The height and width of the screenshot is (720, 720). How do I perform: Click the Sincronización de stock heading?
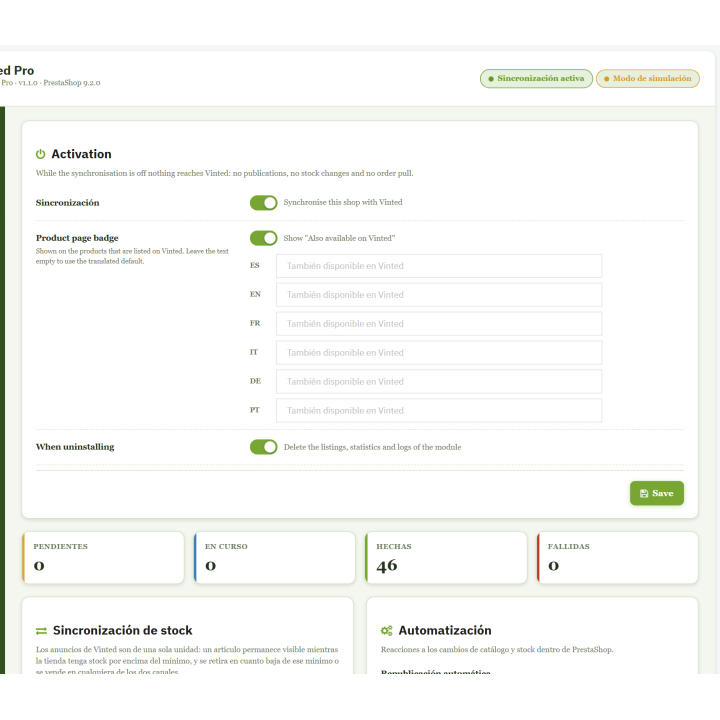point(123,630)
